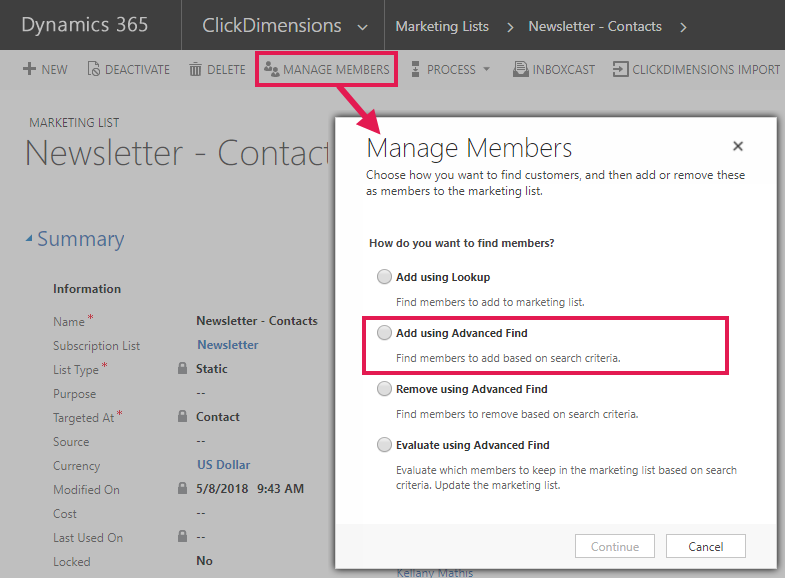The height and width of the screenshot is (578, 785).
Task: Expand chevron after Marketing Lists breadcrumb
Action: click(510, 27)
